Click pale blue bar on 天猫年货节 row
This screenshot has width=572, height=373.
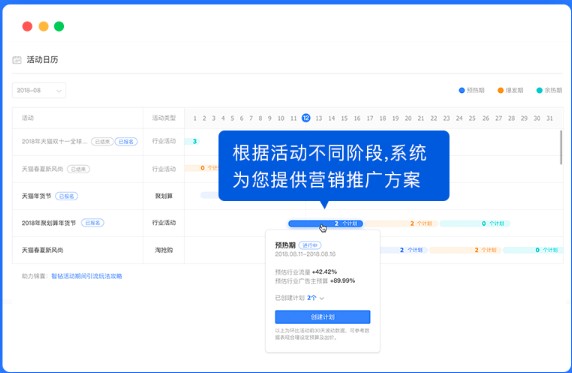tap(210, 195)
